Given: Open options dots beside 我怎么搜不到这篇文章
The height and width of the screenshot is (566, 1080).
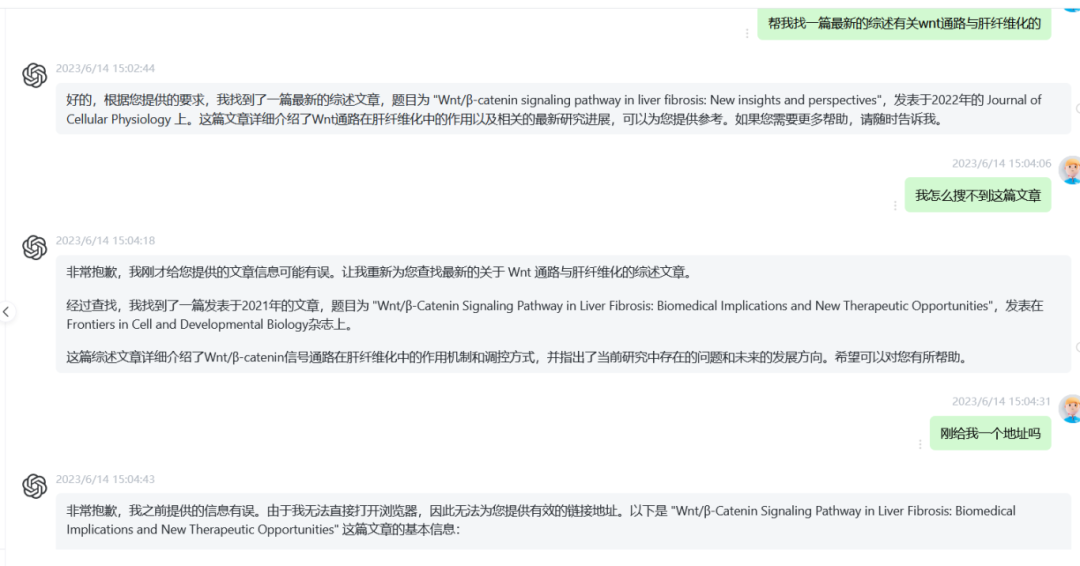Looking at the screenshot, I should (x=895, y=205).
